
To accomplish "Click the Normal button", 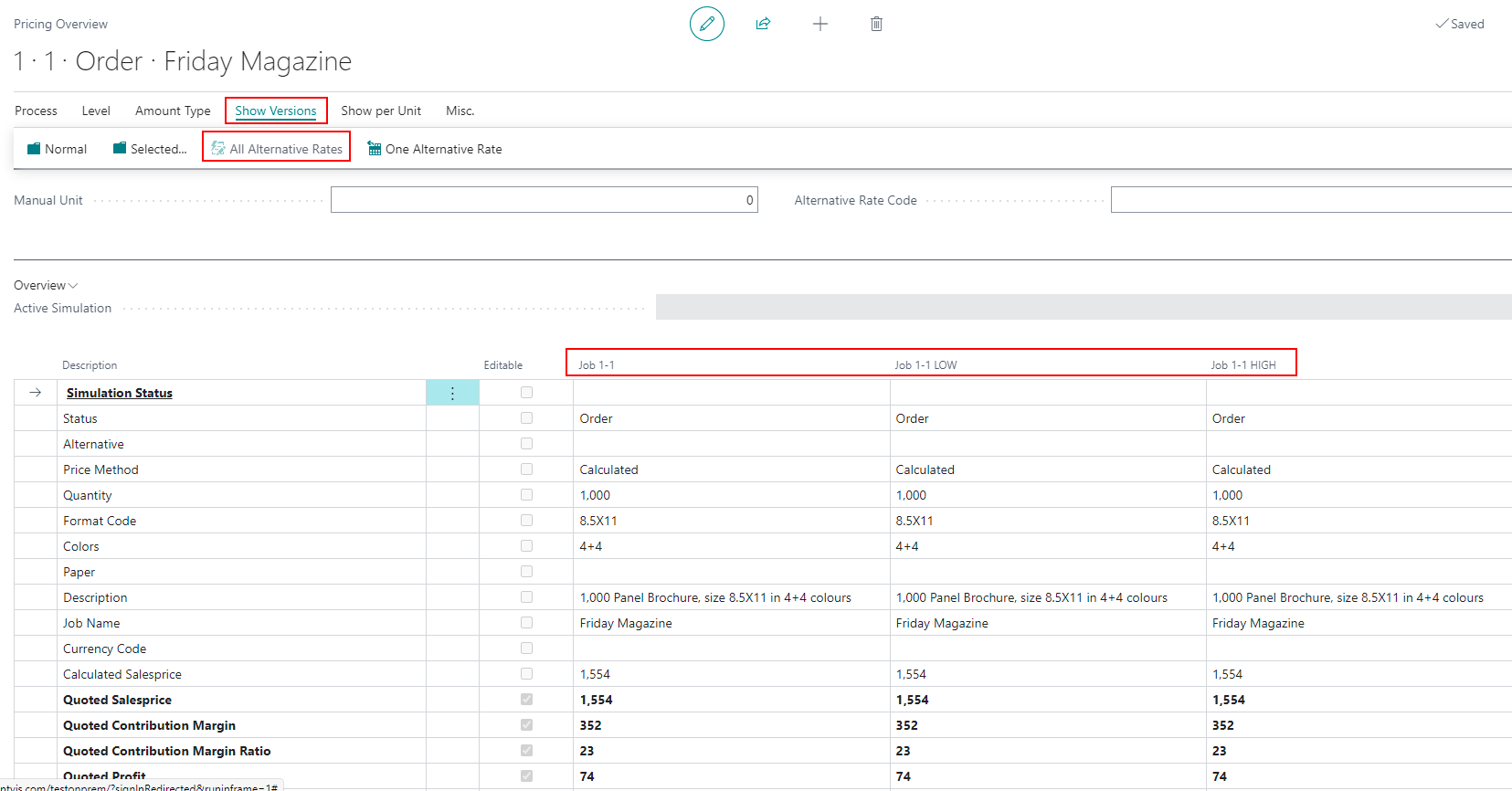I will coord(57,149).
